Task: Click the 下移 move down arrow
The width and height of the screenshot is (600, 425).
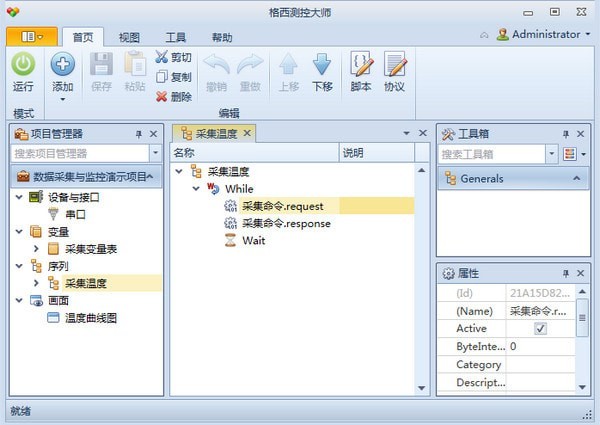Action: point(322,64)
